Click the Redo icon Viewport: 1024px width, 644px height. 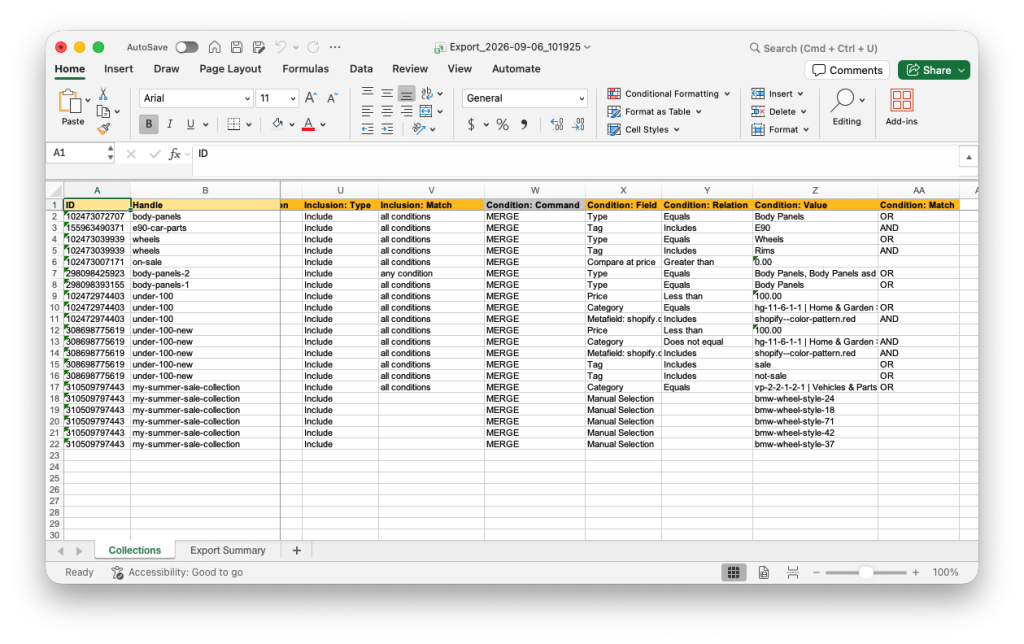[313, 47]
